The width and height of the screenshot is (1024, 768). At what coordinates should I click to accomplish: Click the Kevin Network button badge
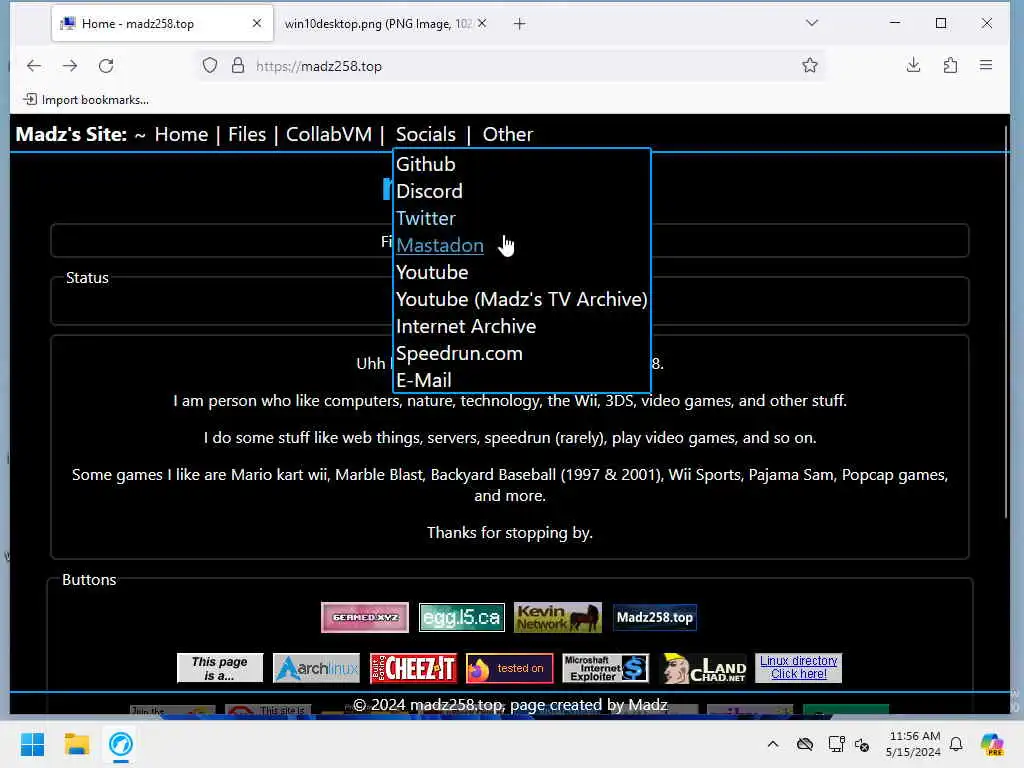click(x=558, y=617)
